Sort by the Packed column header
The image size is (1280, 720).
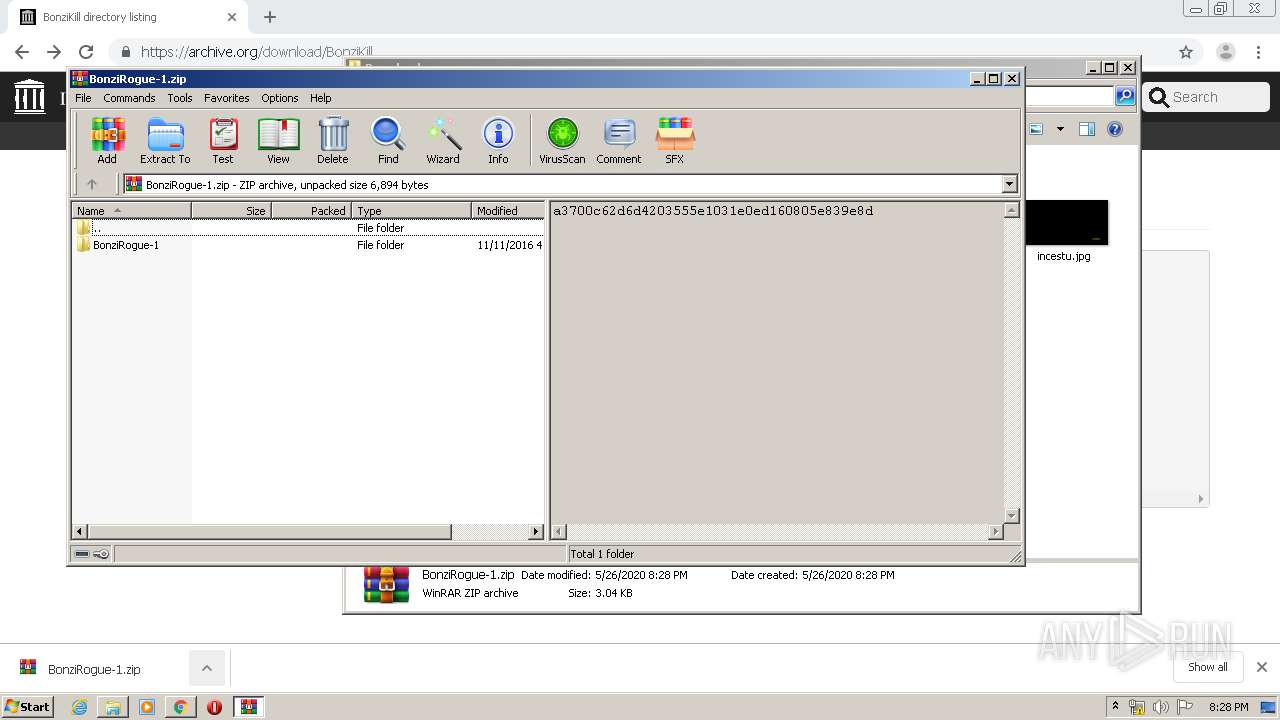[311, 210]
